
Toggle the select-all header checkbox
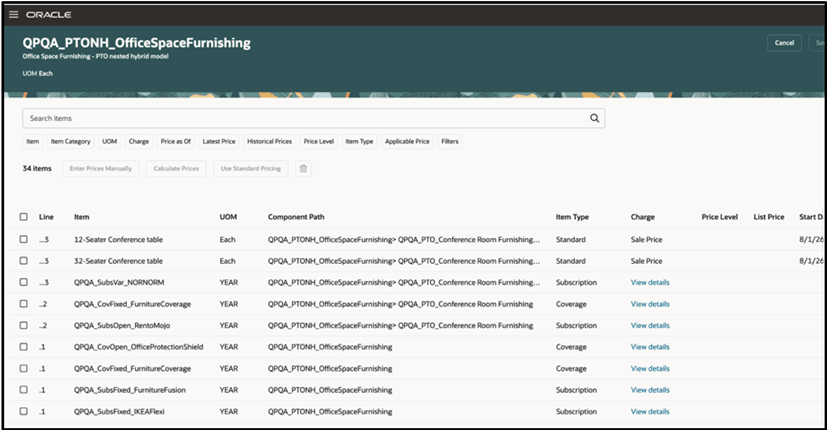(24, 217)
